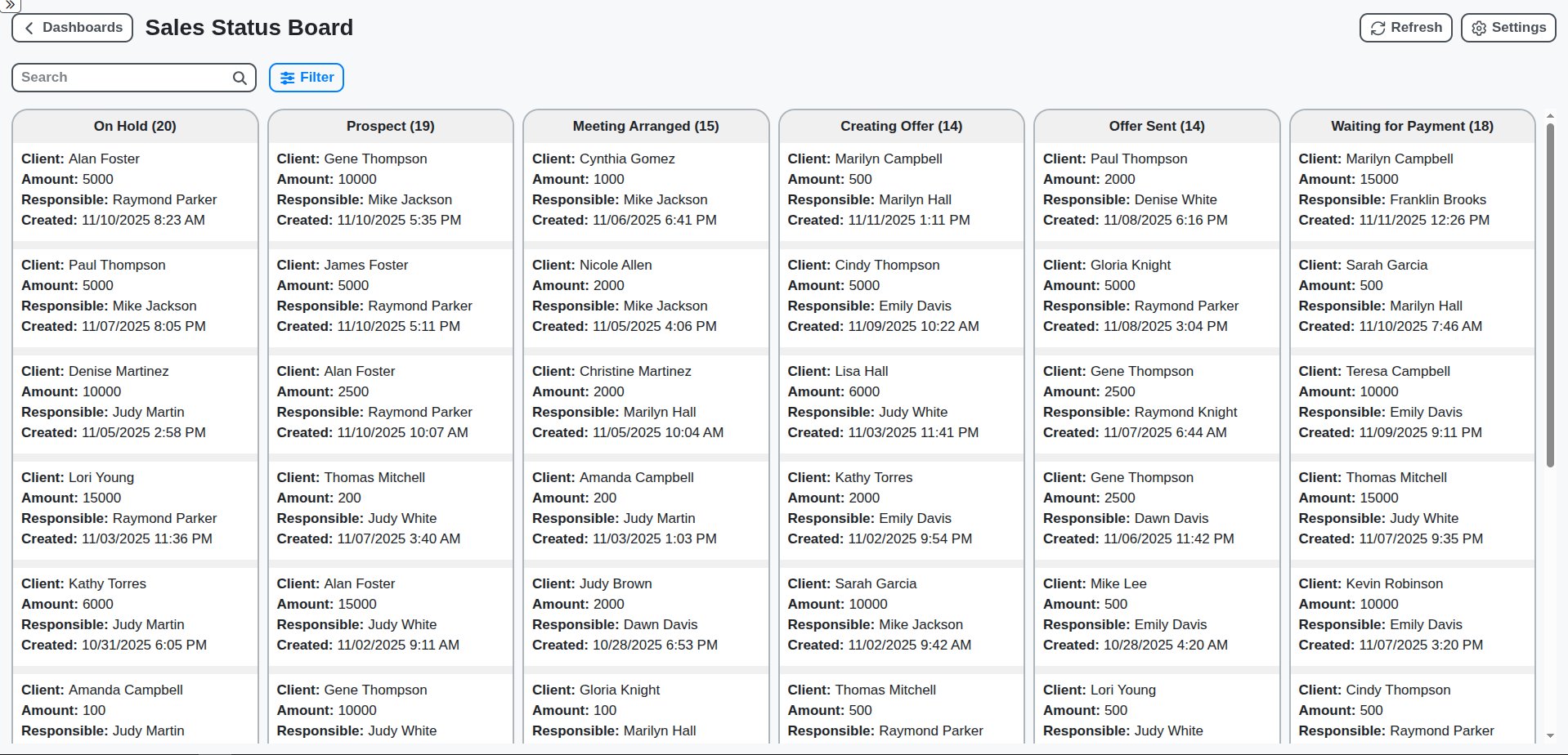The height and width of the screenshot is (755, 1568).
Task: Click the sliders icon inside the Filter button
Action: [x=286, y=77]
